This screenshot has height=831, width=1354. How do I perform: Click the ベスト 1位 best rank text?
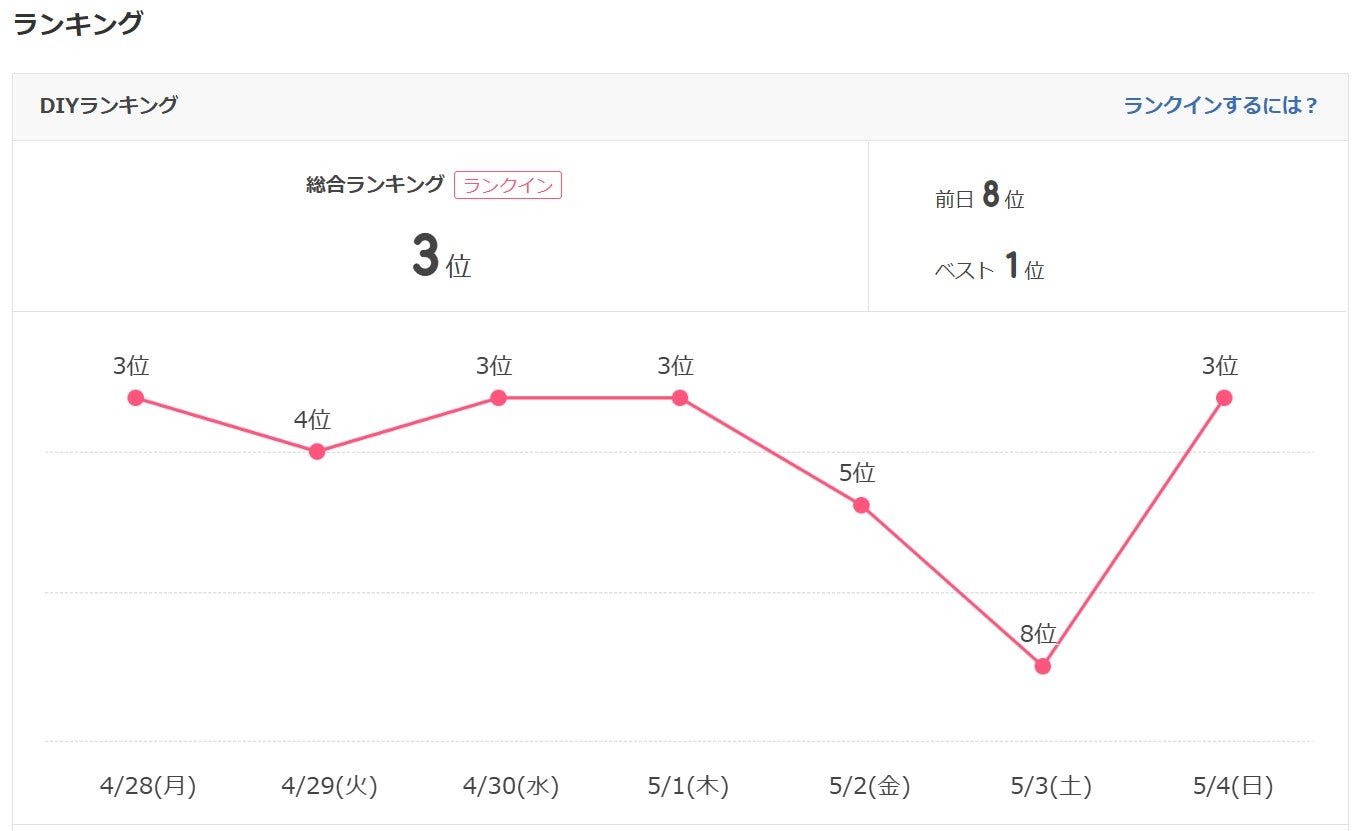(x=989, y=268)
